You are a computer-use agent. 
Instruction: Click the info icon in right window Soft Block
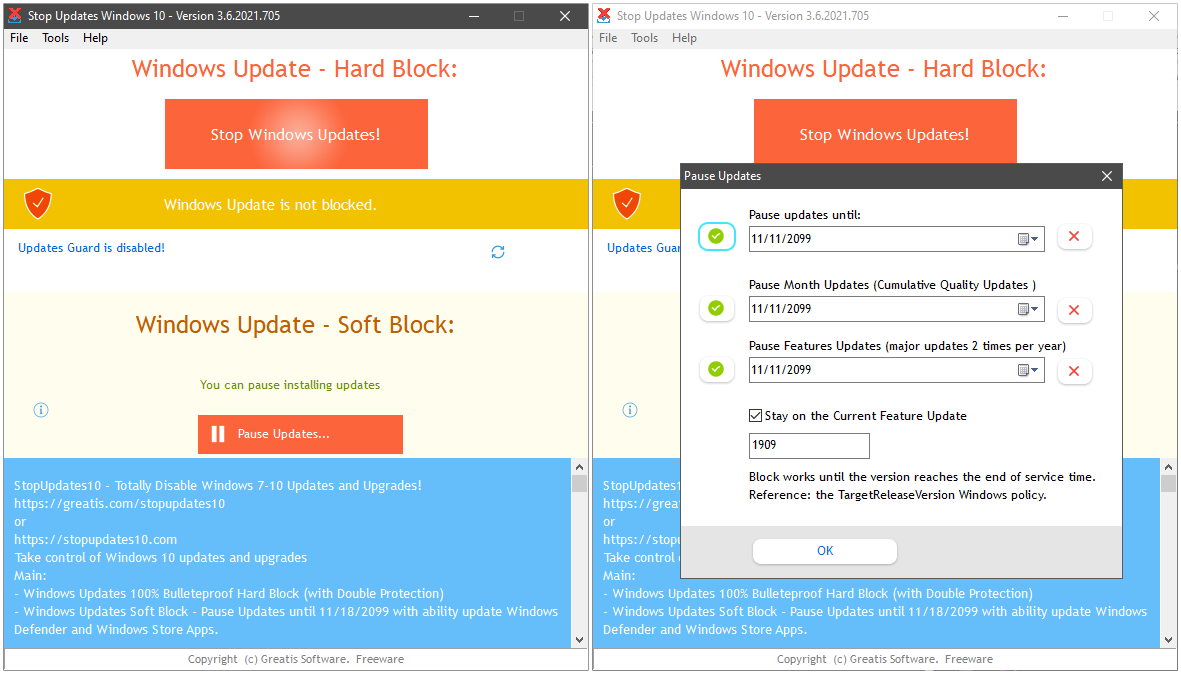point(630,410)
